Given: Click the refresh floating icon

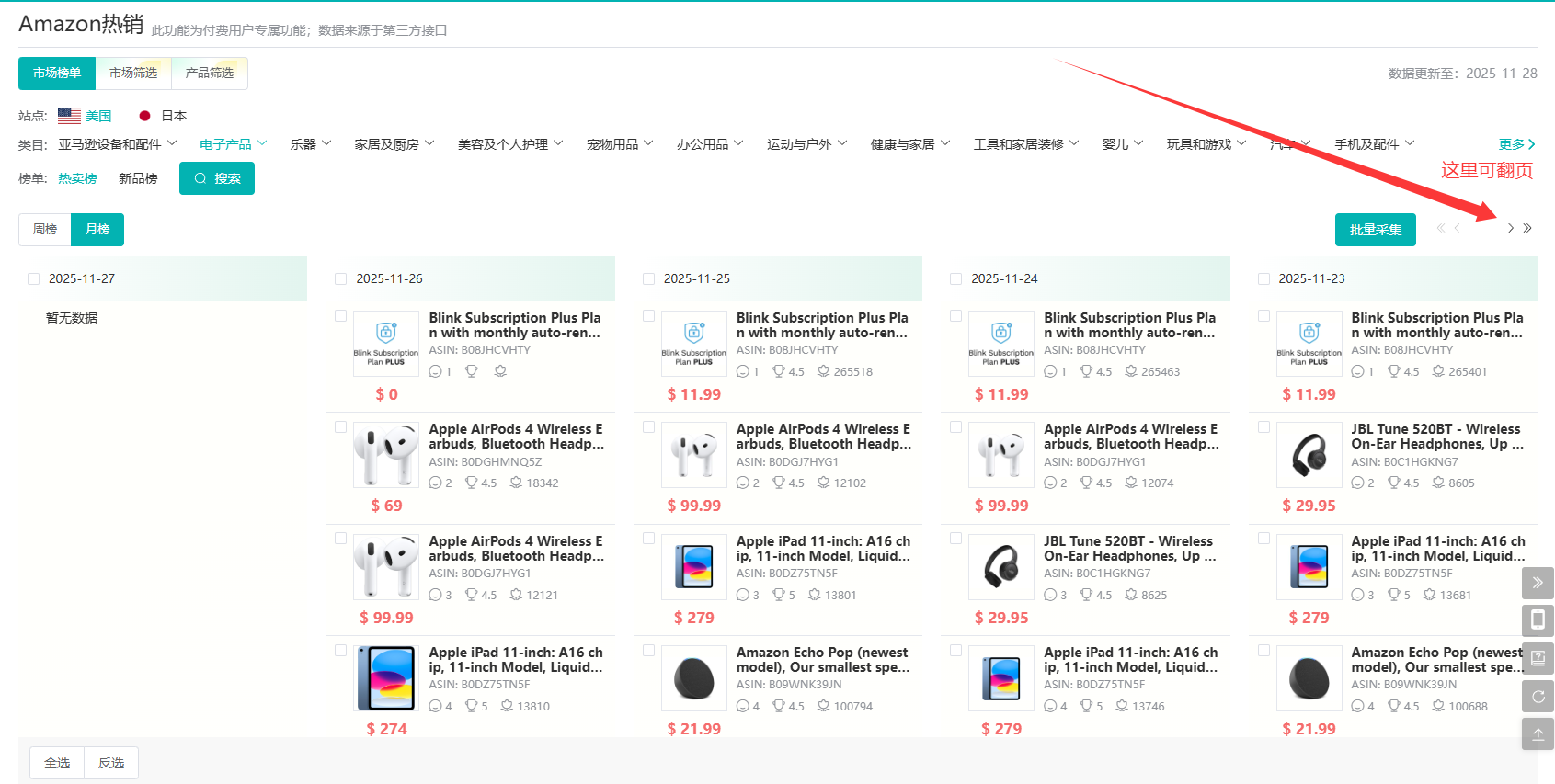Looking at the screenshot, I should [x=1538, y=697].
